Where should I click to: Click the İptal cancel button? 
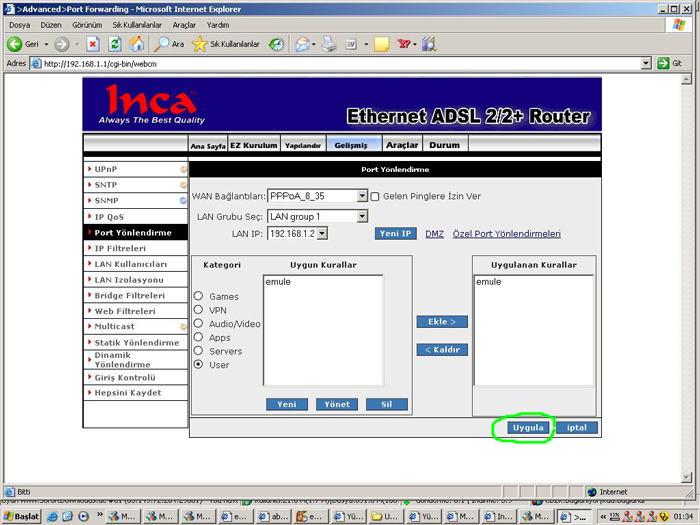[577, 428]
